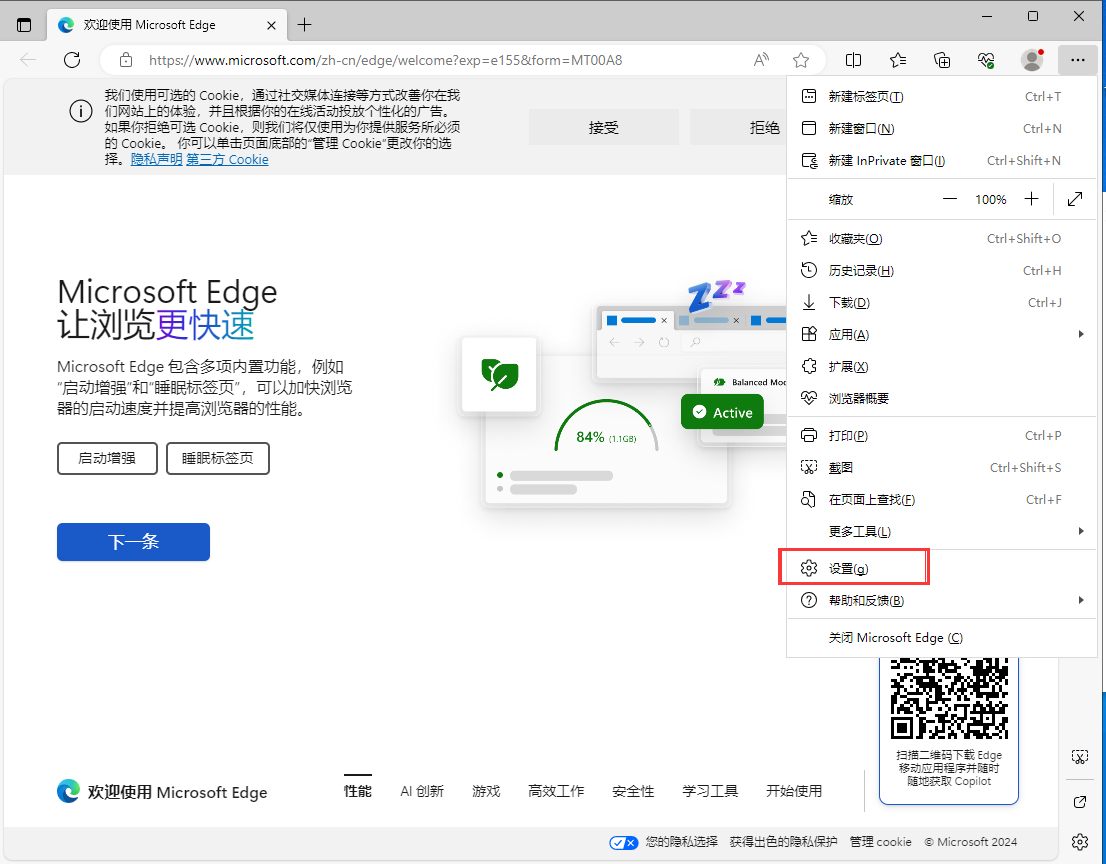
Task: Toggle the privacy choices switch icon
Action: point(624,842)
